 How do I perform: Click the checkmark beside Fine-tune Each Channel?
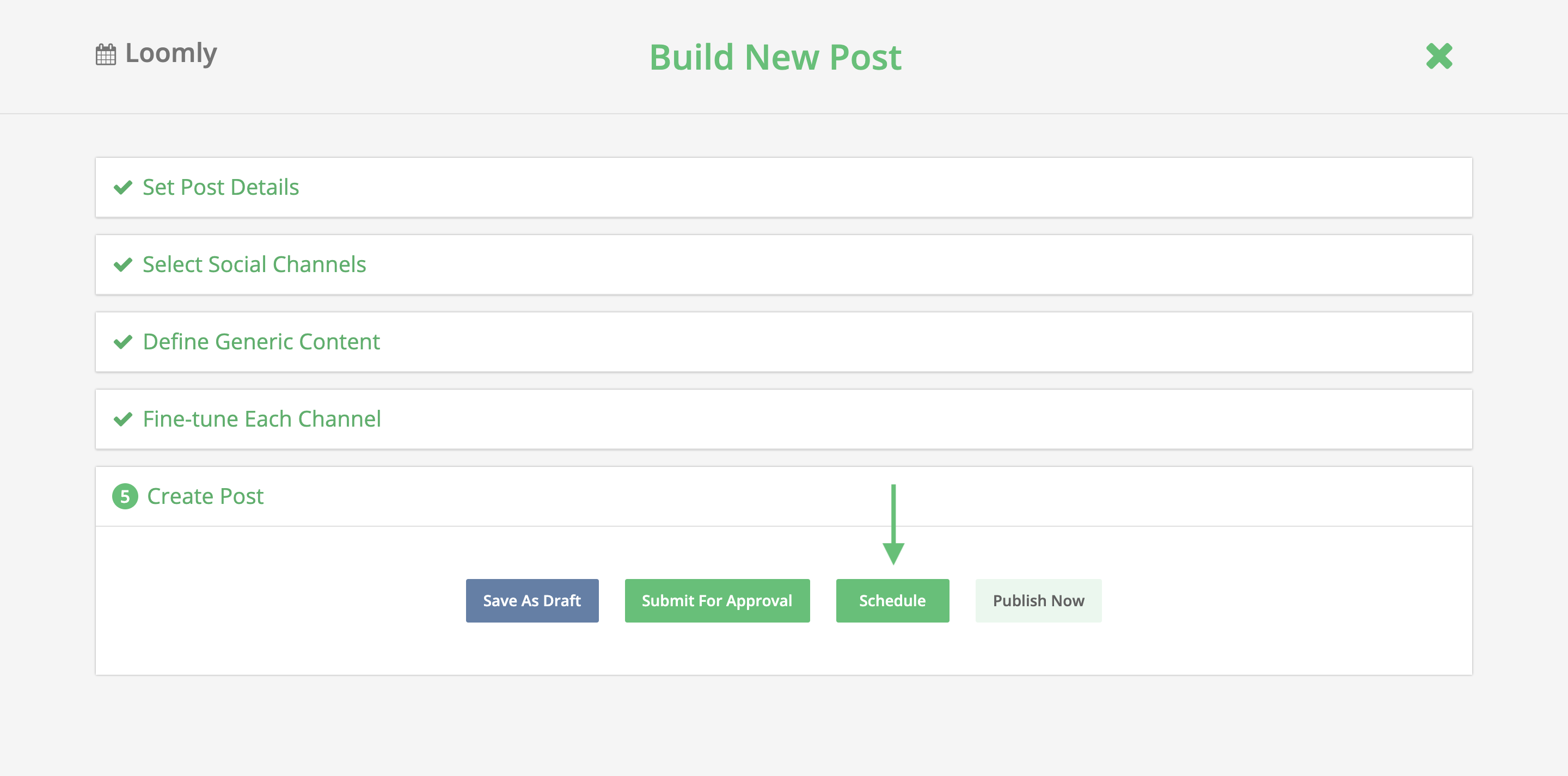tap(124, 418)
